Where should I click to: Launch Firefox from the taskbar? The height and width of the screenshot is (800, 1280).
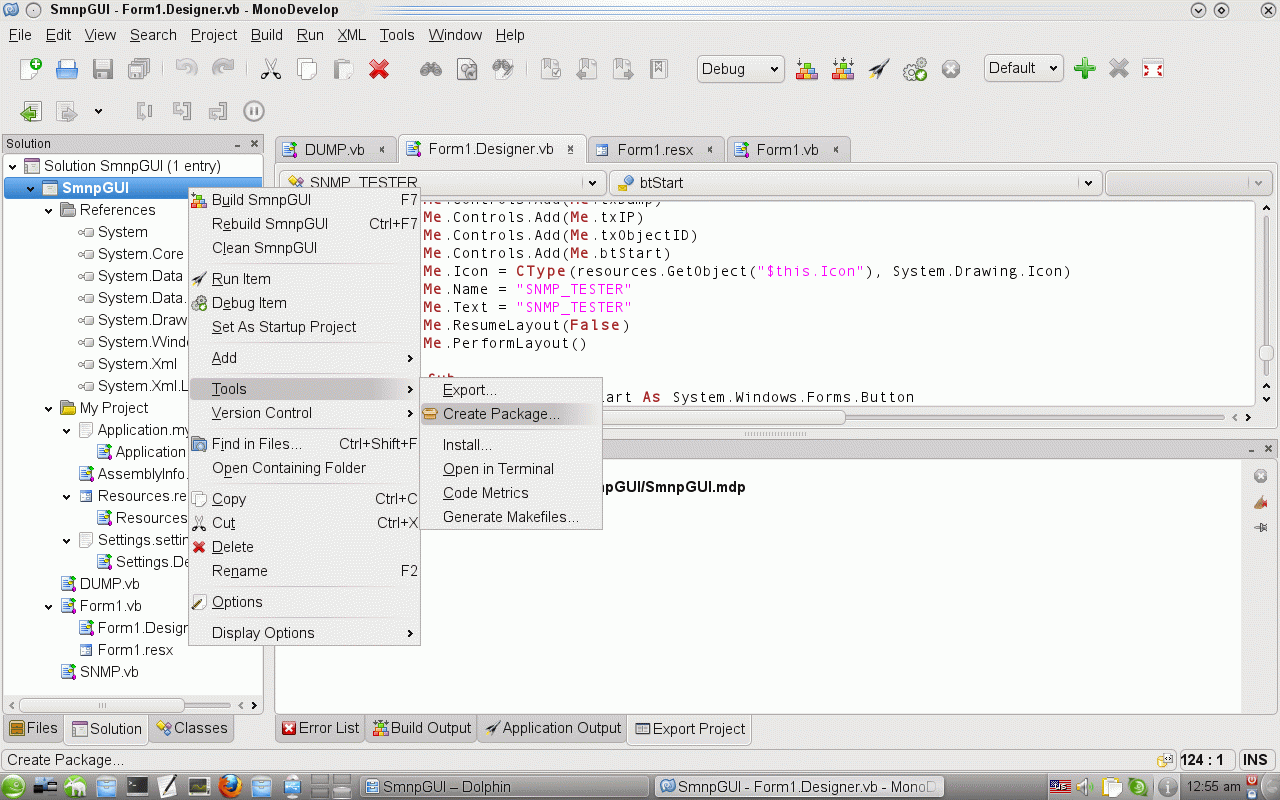coord(230,786)
